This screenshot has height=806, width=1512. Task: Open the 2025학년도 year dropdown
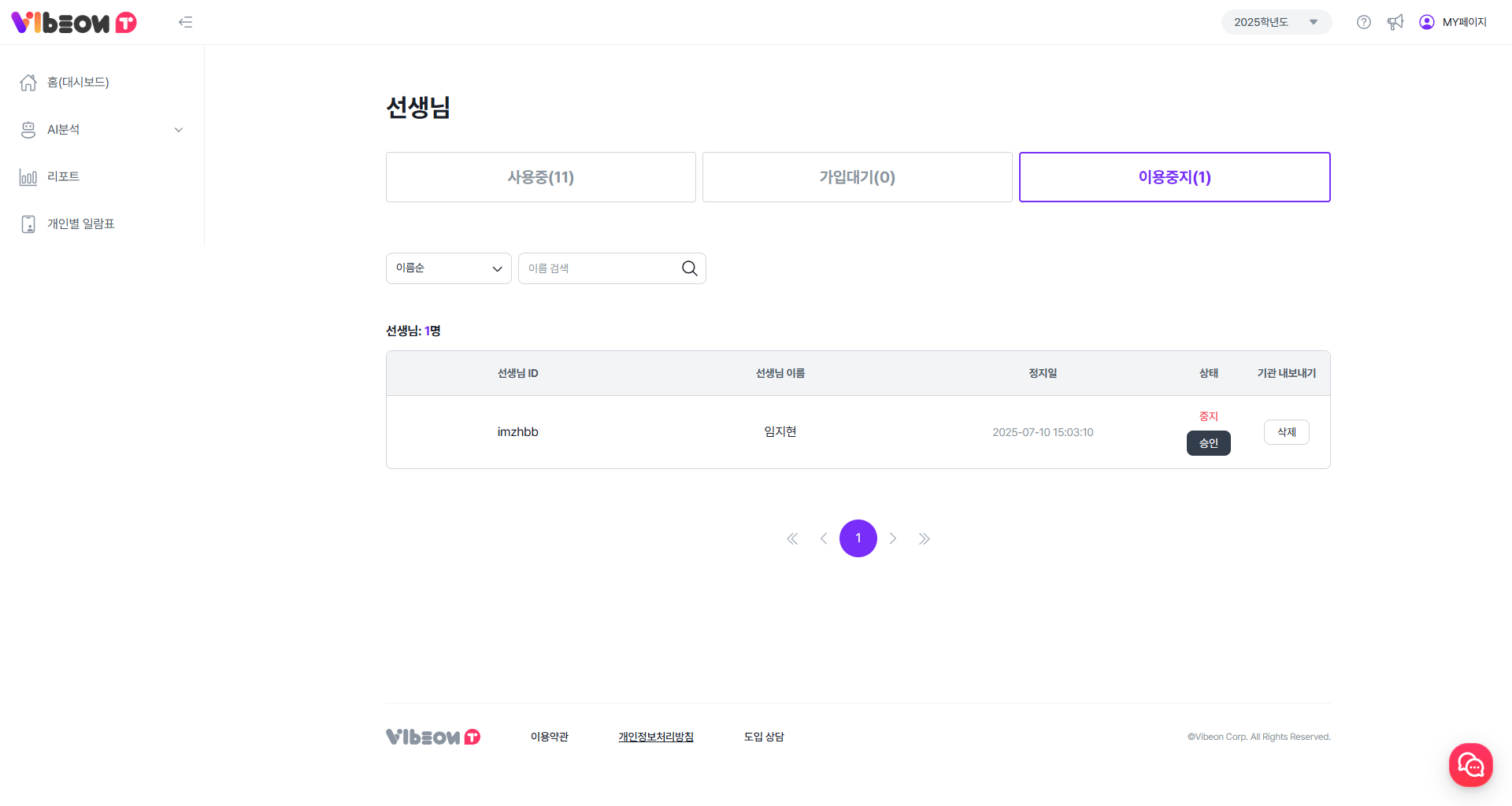pos(1276,22)
